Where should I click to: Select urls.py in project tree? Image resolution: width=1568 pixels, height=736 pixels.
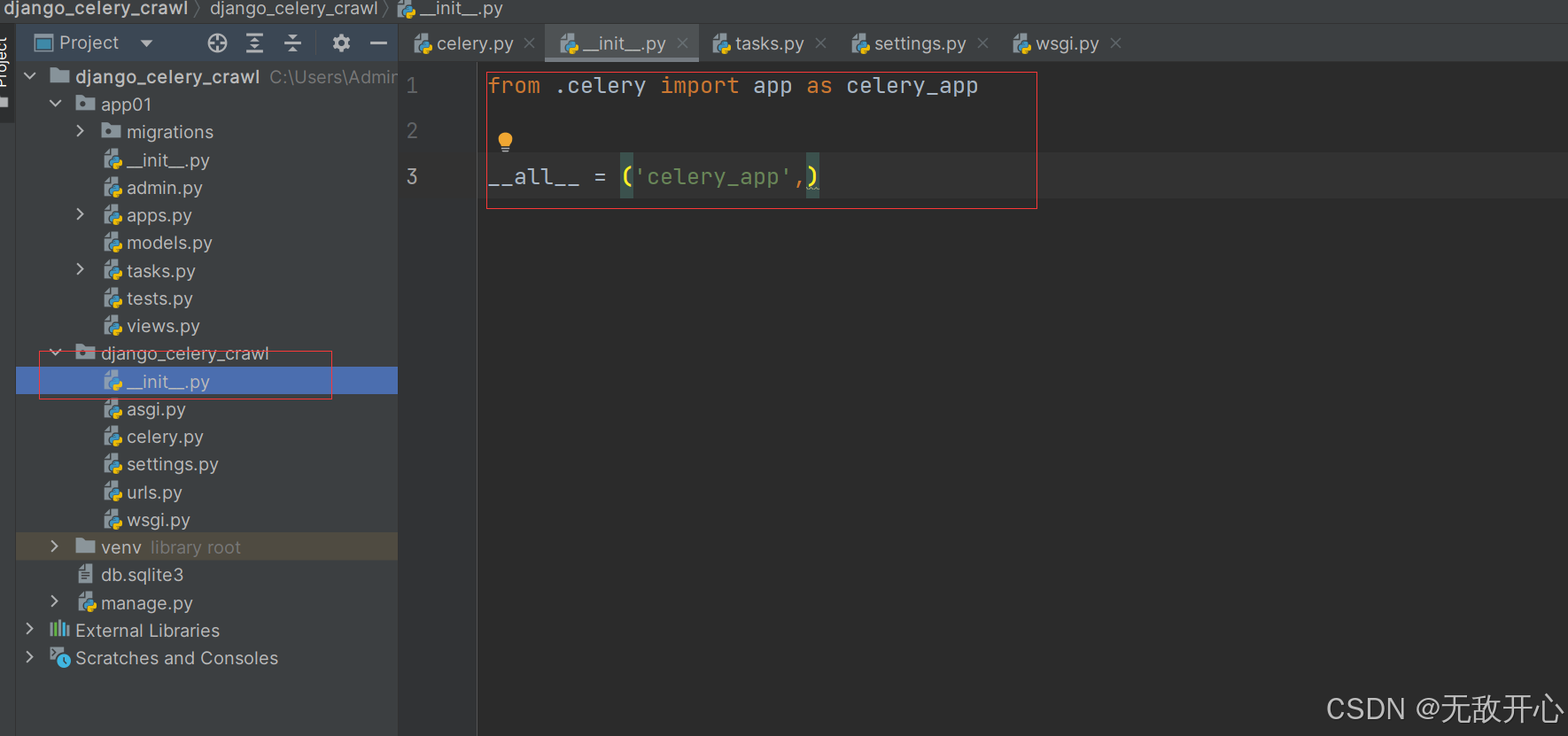click(154, 492)
